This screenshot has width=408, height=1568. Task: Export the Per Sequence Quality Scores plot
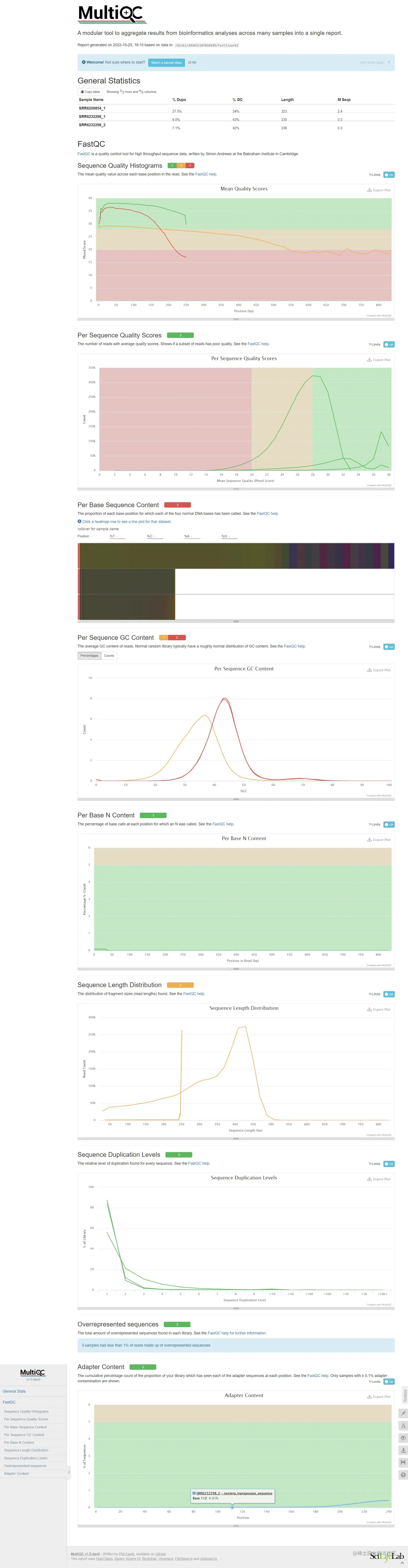point(379,360)
